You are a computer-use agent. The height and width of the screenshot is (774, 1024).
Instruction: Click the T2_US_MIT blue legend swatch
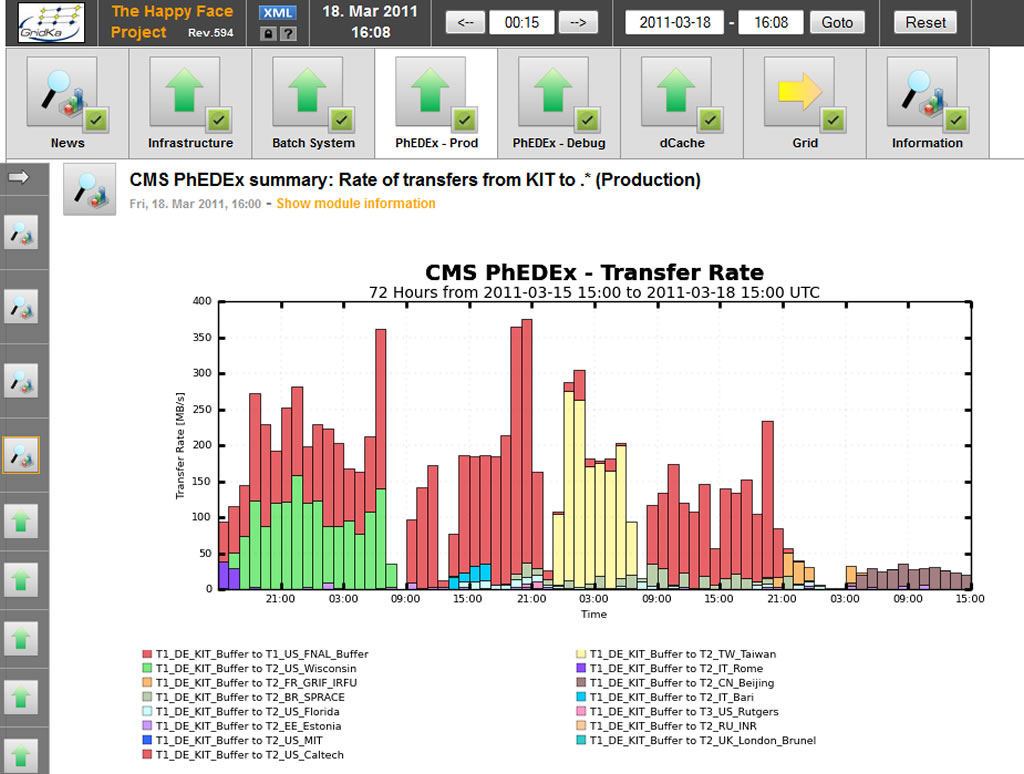(x=147, y=740)
